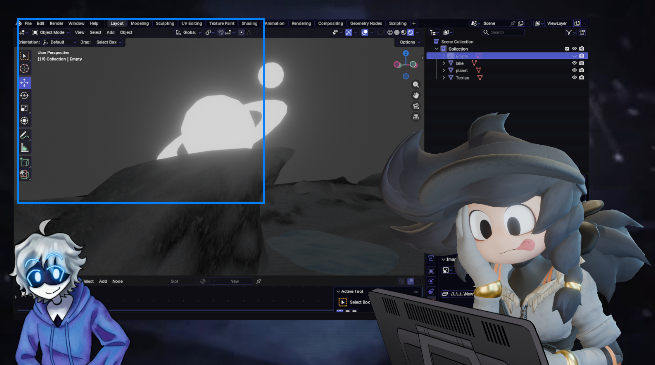Toggle Collection exclude checkbox in the Outliner
This screenshot has width=655, height=365.
567,49
